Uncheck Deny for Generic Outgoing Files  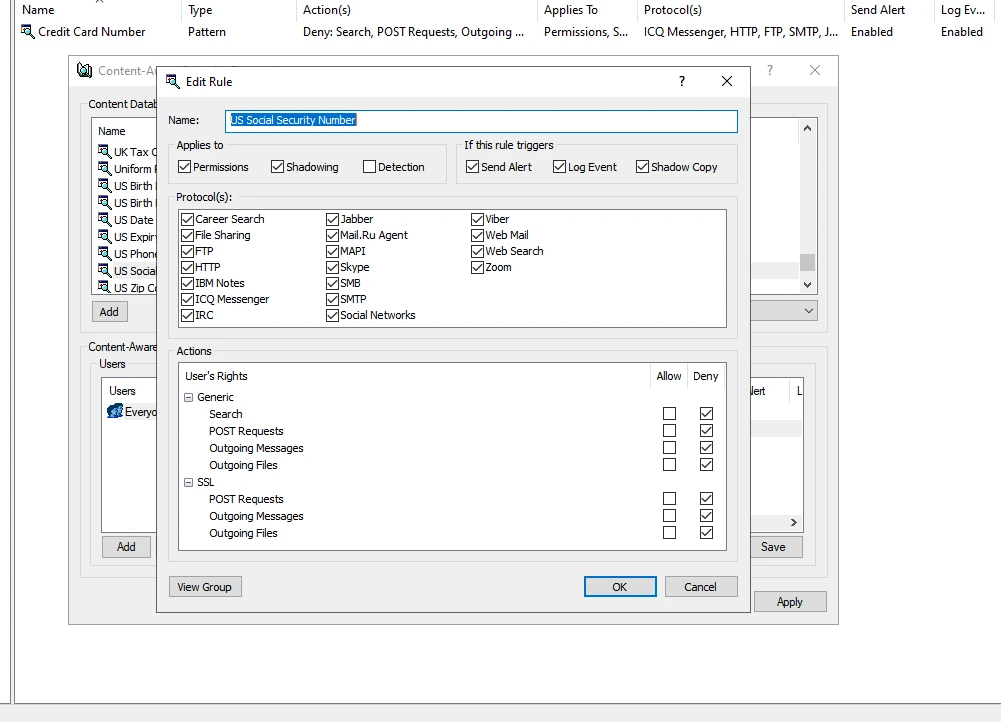point(706,465)
